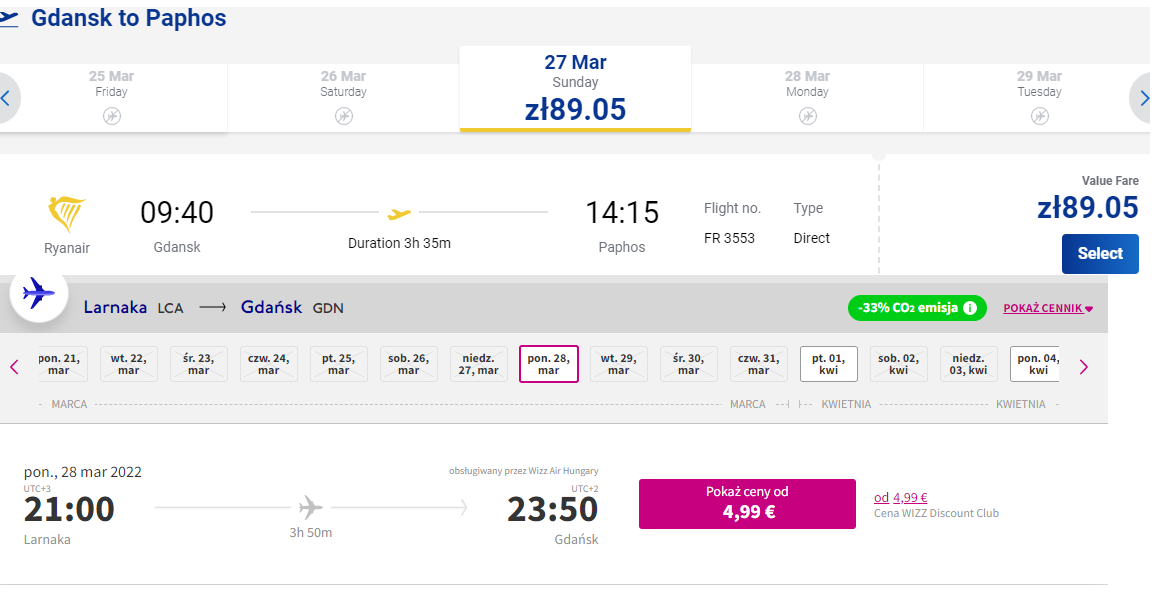Image resolution: width=1154 pixels, height=594 pixels.
Task: Click the no-flight icon under 28 Mar Monday
Action: (x=807, y=116)
